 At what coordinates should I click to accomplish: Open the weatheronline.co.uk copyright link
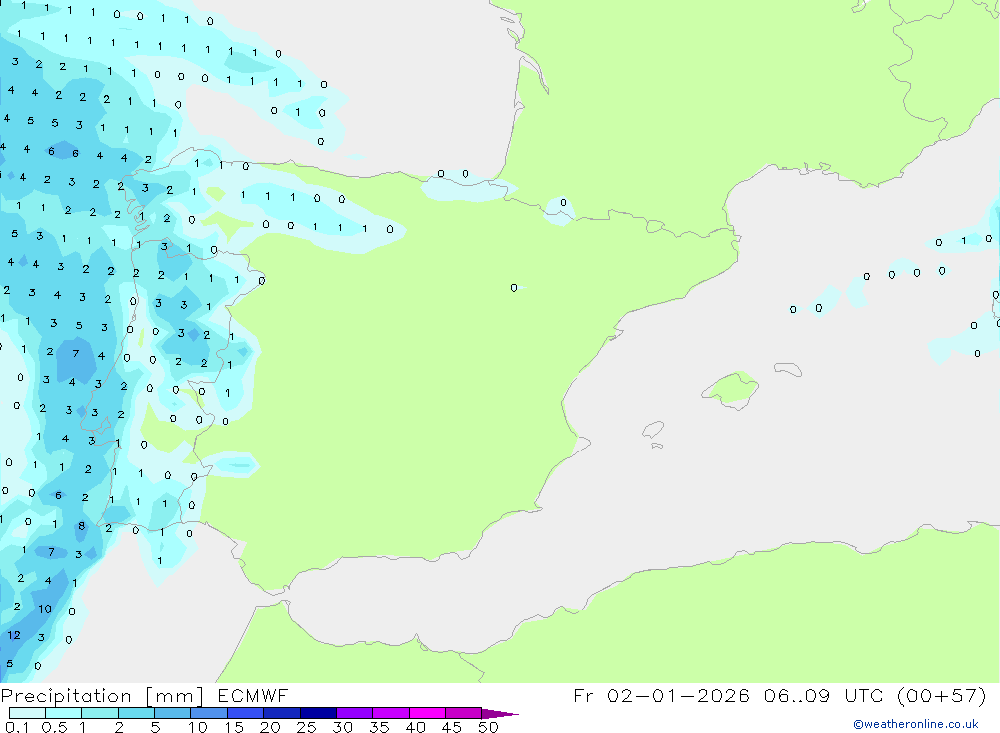(x=916, y=724)
